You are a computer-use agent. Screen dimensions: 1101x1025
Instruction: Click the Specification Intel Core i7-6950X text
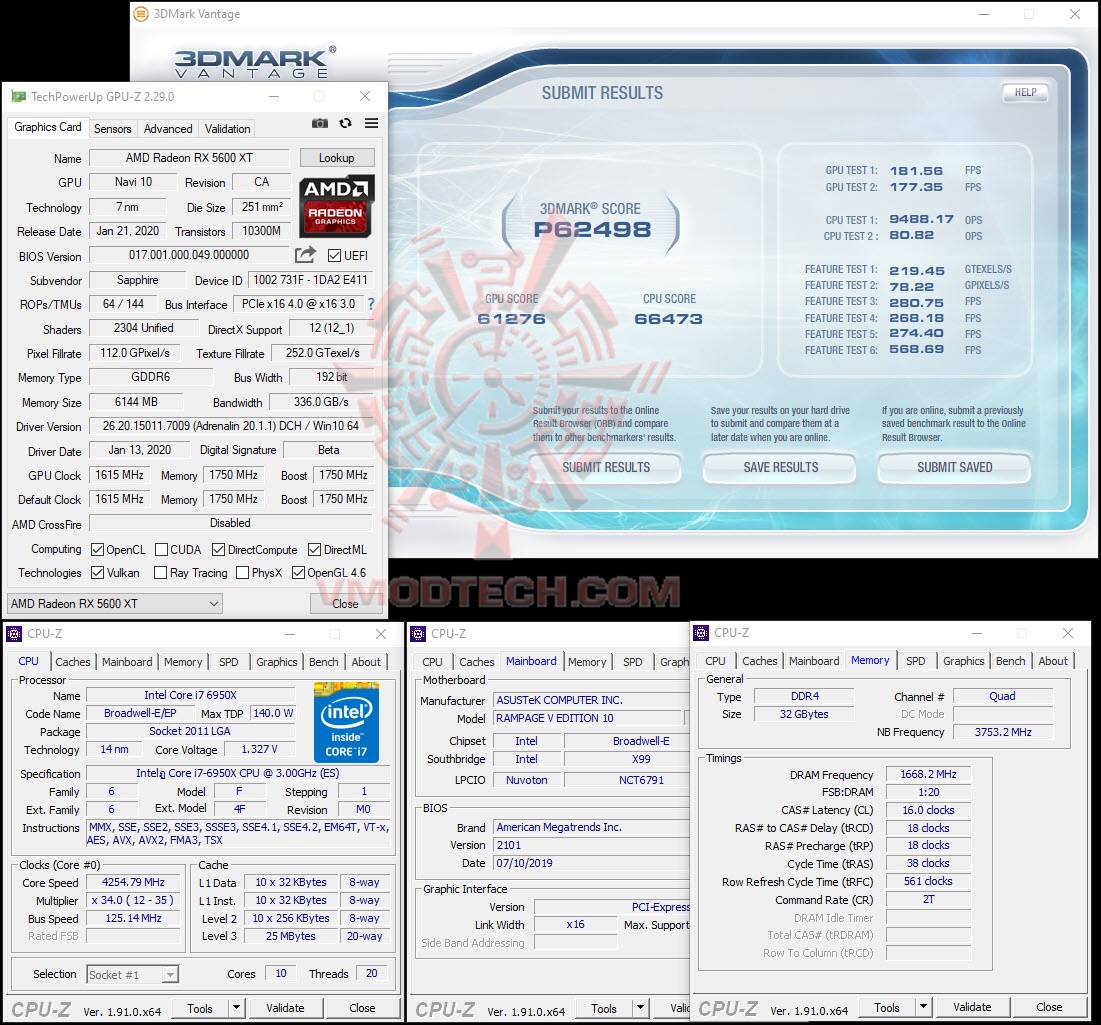tap(238, 774)
